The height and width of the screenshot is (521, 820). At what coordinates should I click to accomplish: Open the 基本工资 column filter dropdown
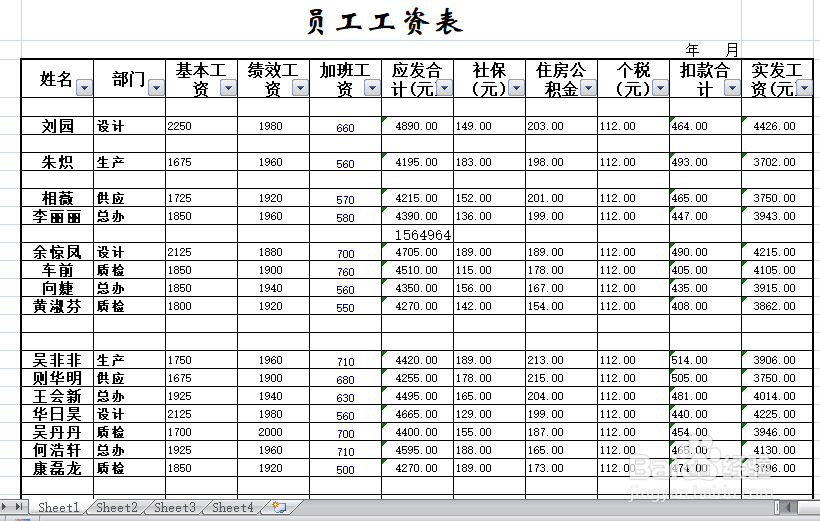click(x=229, y=87)
